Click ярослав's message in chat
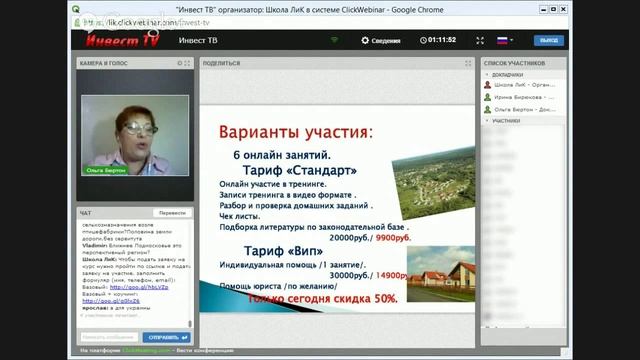This screenshot has width=640, height=360. 116,308
